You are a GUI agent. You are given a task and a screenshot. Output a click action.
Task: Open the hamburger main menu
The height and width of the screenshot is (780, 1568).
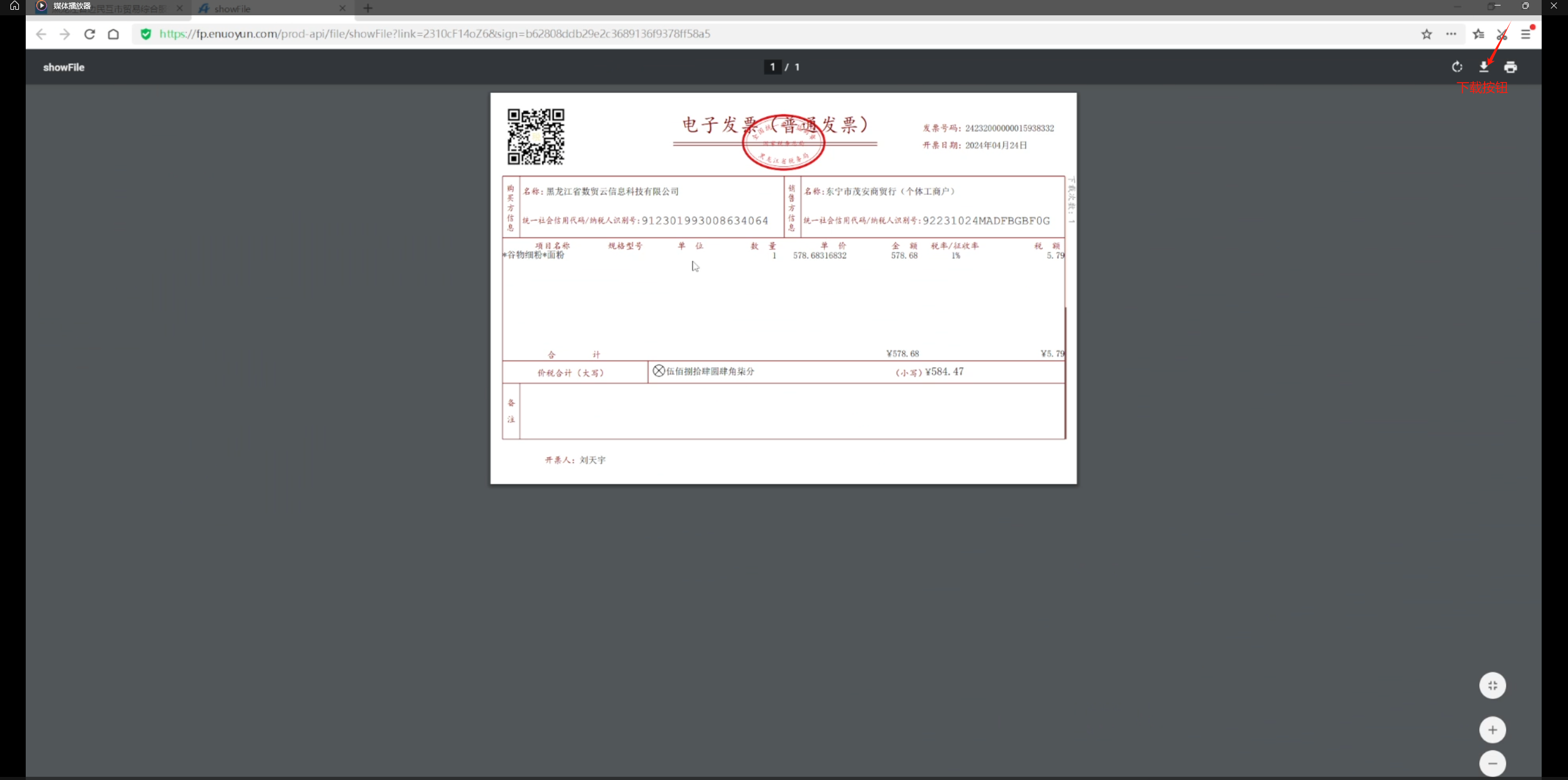click(1525, 34)
